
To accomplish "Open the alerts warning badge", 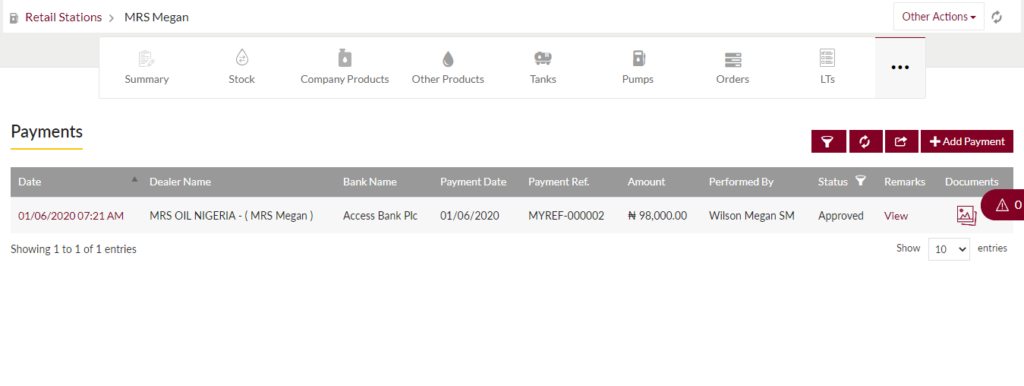I will click(1004, 205).
